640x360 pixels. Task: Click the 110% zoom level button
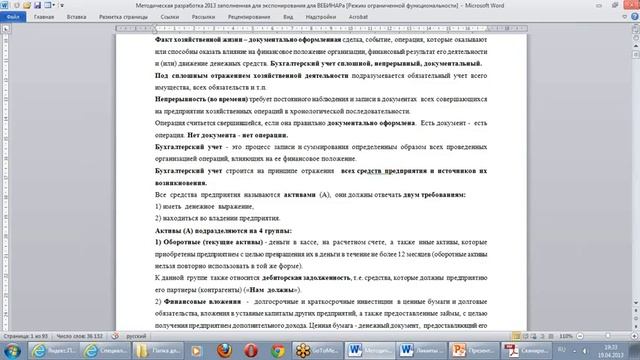coord(566,336)
